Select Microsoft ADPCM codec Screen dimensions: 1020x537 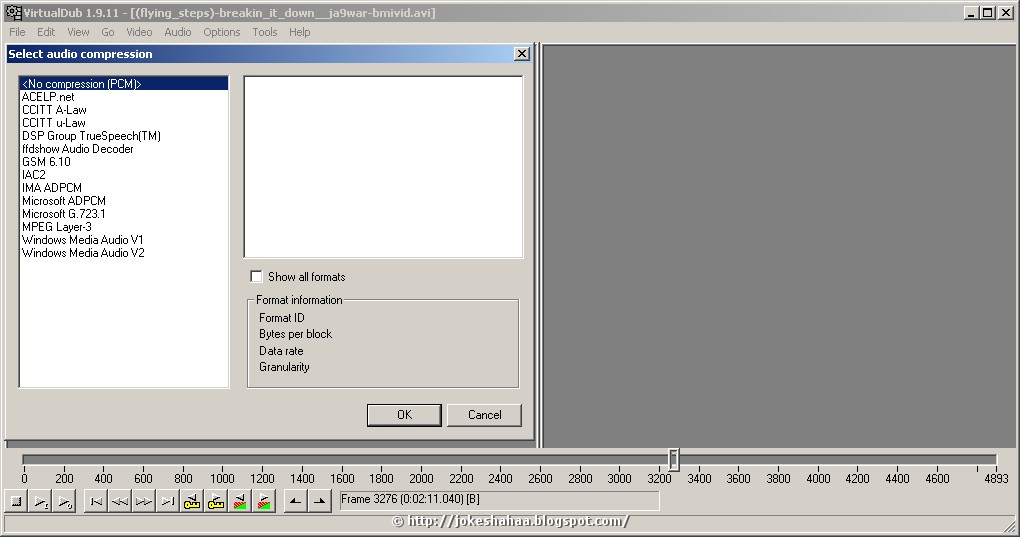pos(124,201)
